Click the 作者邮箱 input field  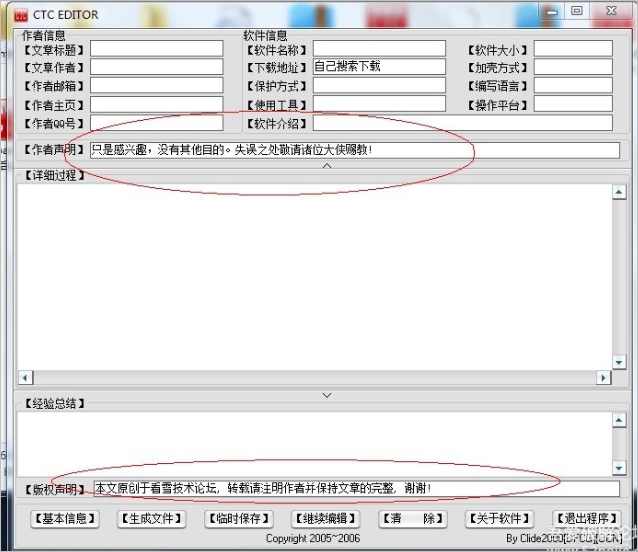click(157, 86)
